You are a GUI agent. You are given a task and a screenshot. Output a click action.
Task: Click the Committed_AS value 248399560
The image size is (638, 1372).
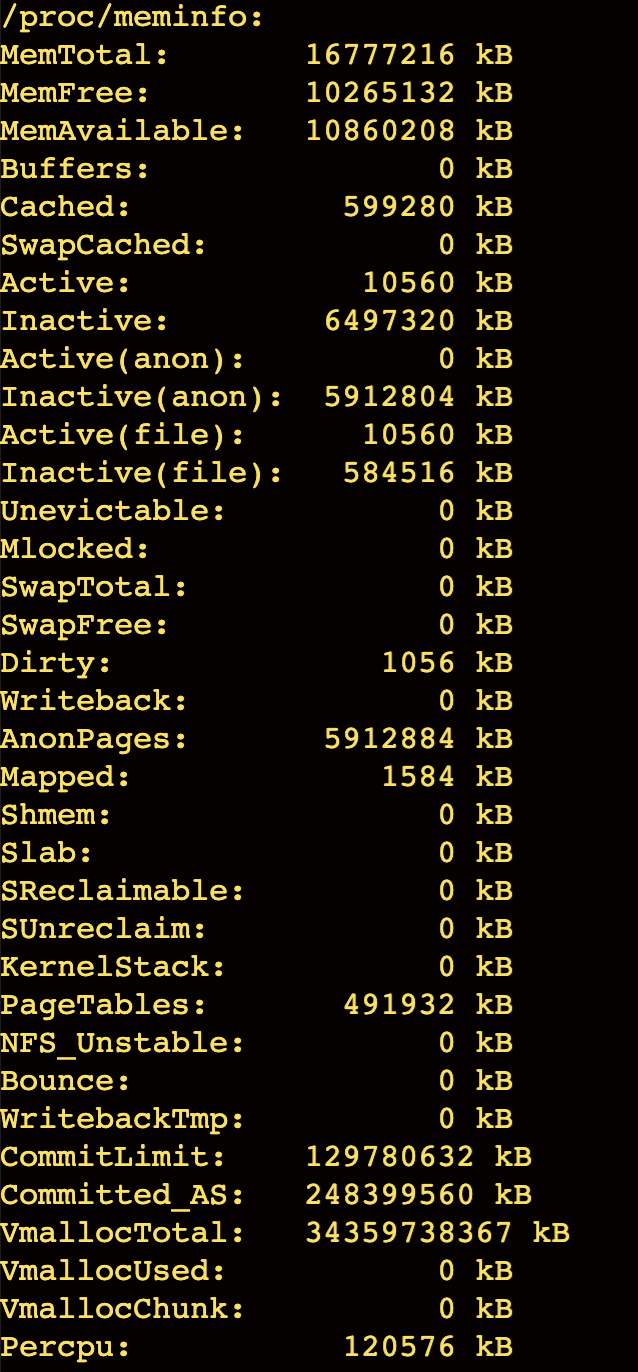click(389, 1195)
